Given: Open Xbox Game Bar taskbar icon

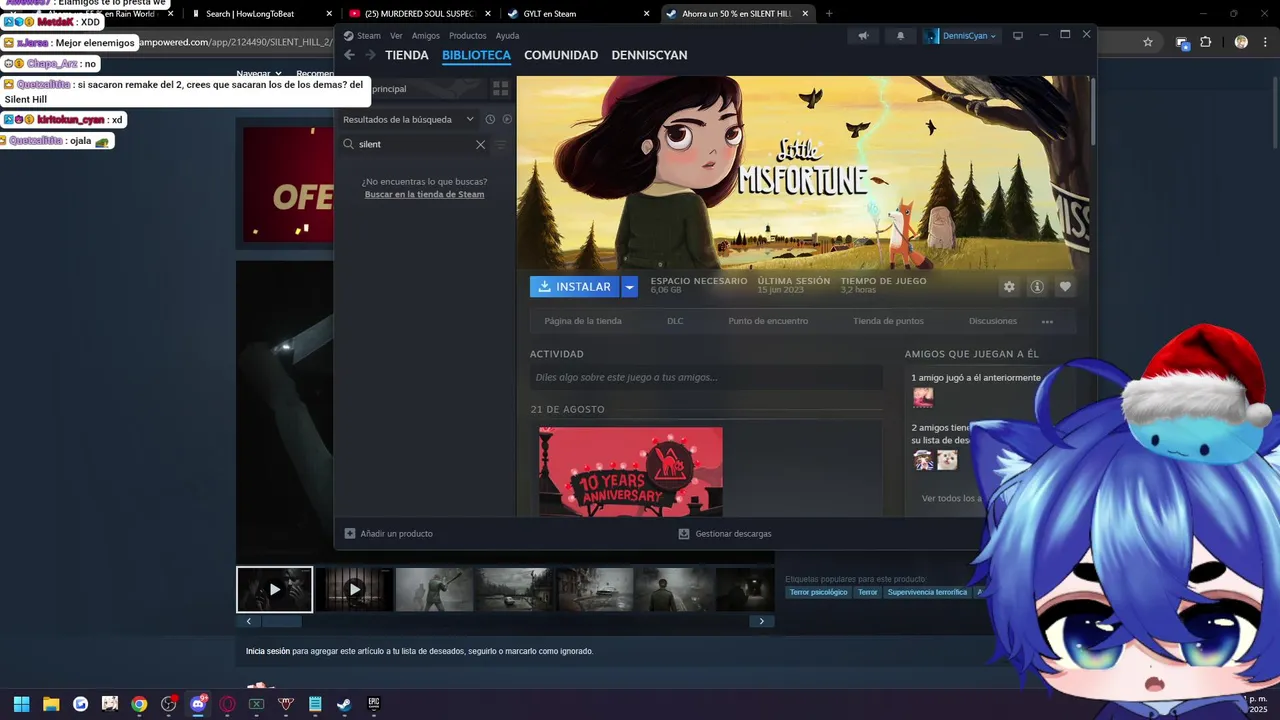Looking at the screenshot, I should (x=256, y=704).
